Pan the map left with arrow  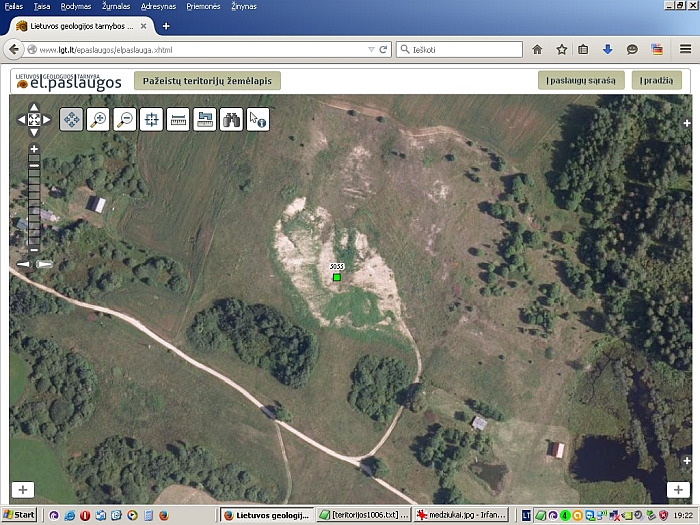21,119
